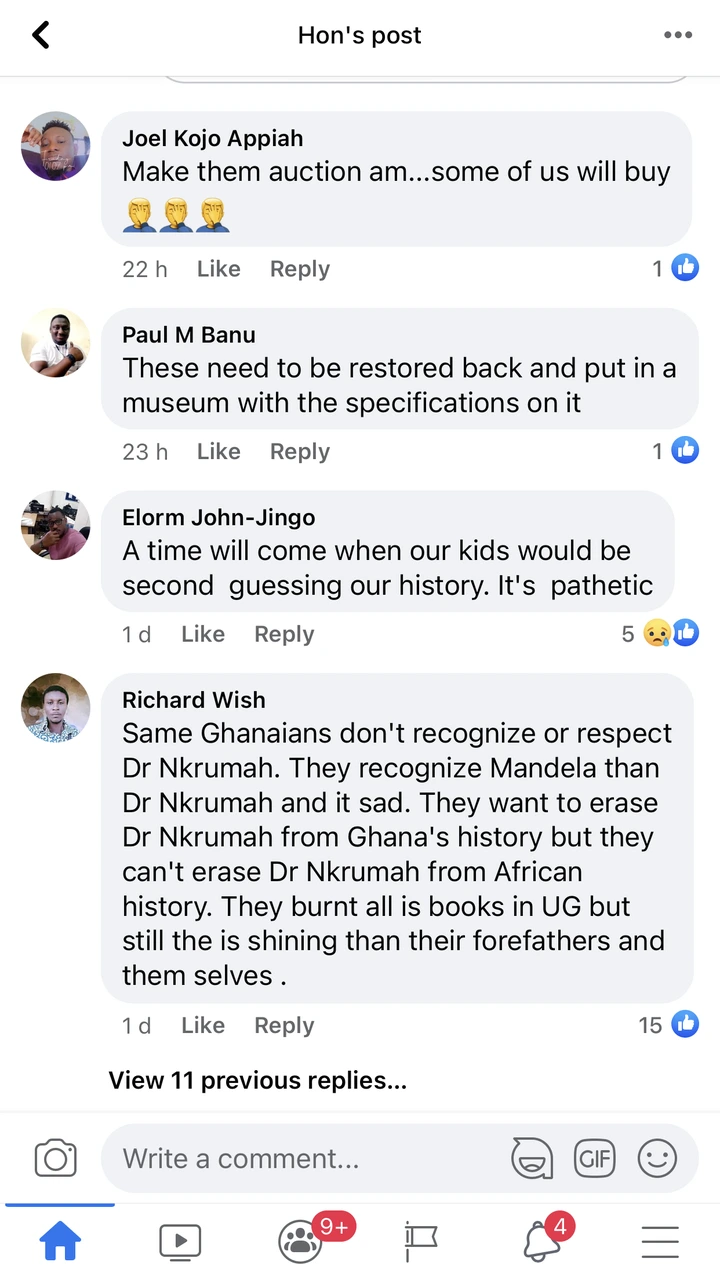Expand View 11 previous replies

257,1080
